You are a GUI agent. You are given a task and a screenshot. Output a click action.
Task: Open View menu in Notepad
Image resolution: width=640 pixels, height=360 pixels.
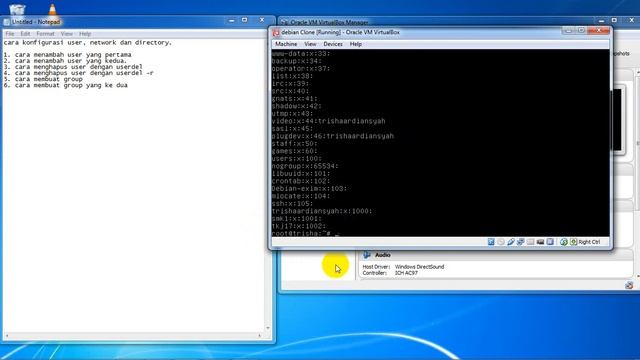click(x=67, y=34)
